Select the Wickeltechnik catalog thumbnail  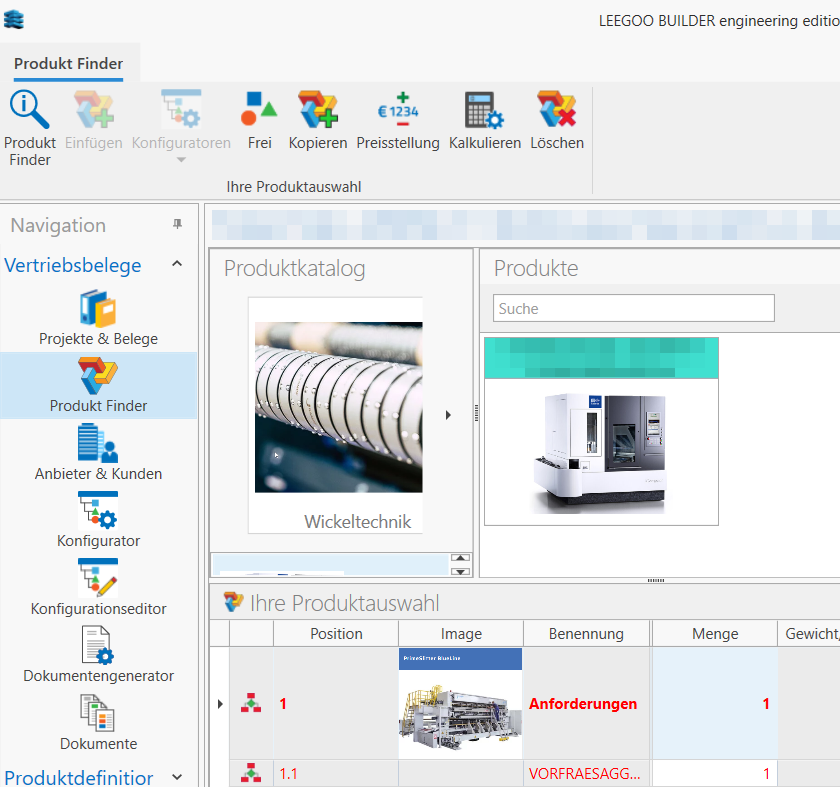click(338, 415)
